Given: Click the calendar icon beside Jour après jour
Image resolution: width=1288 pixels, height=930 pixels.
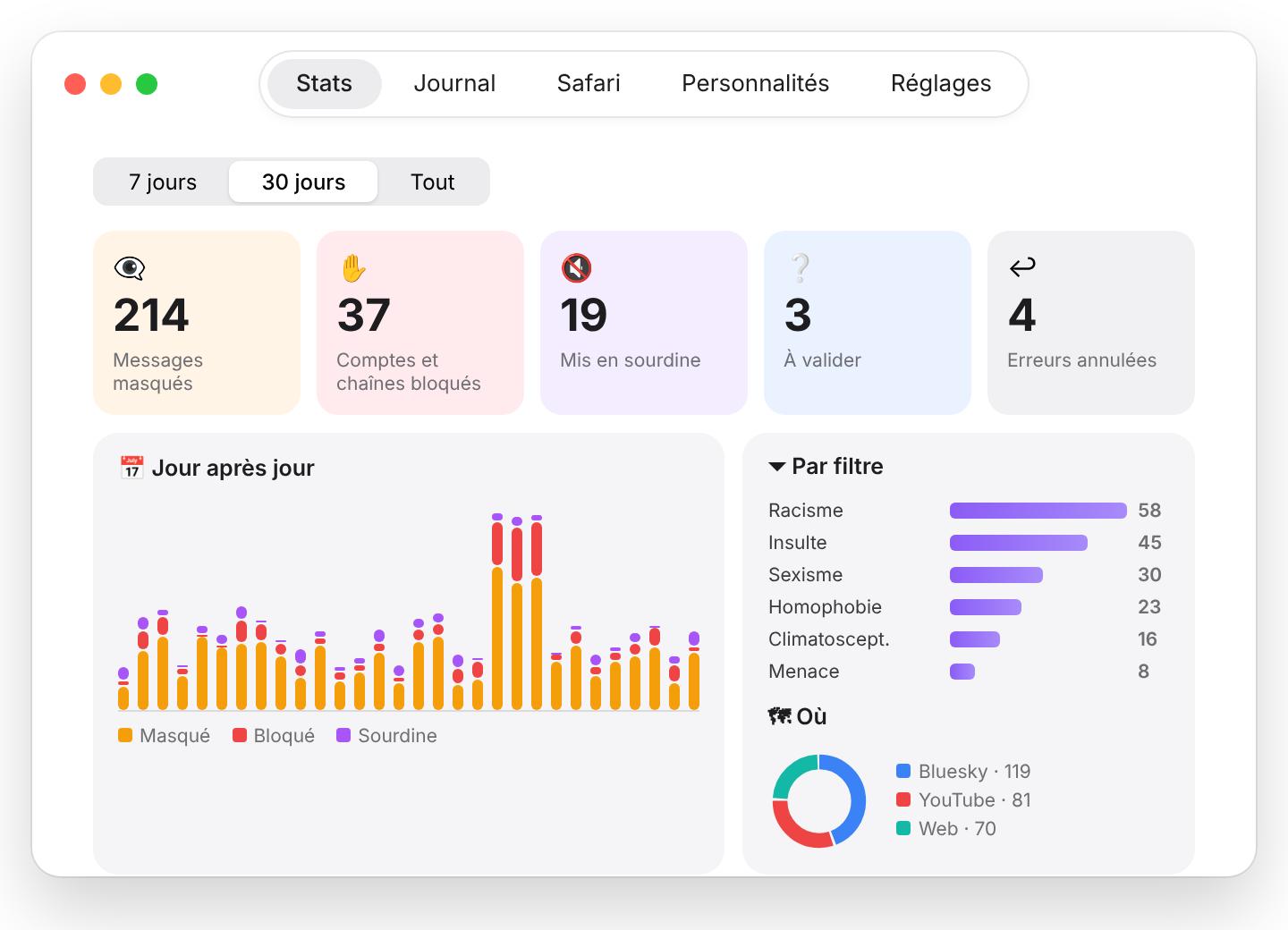Looking at the screenshot, I should [x=132, y=468].
